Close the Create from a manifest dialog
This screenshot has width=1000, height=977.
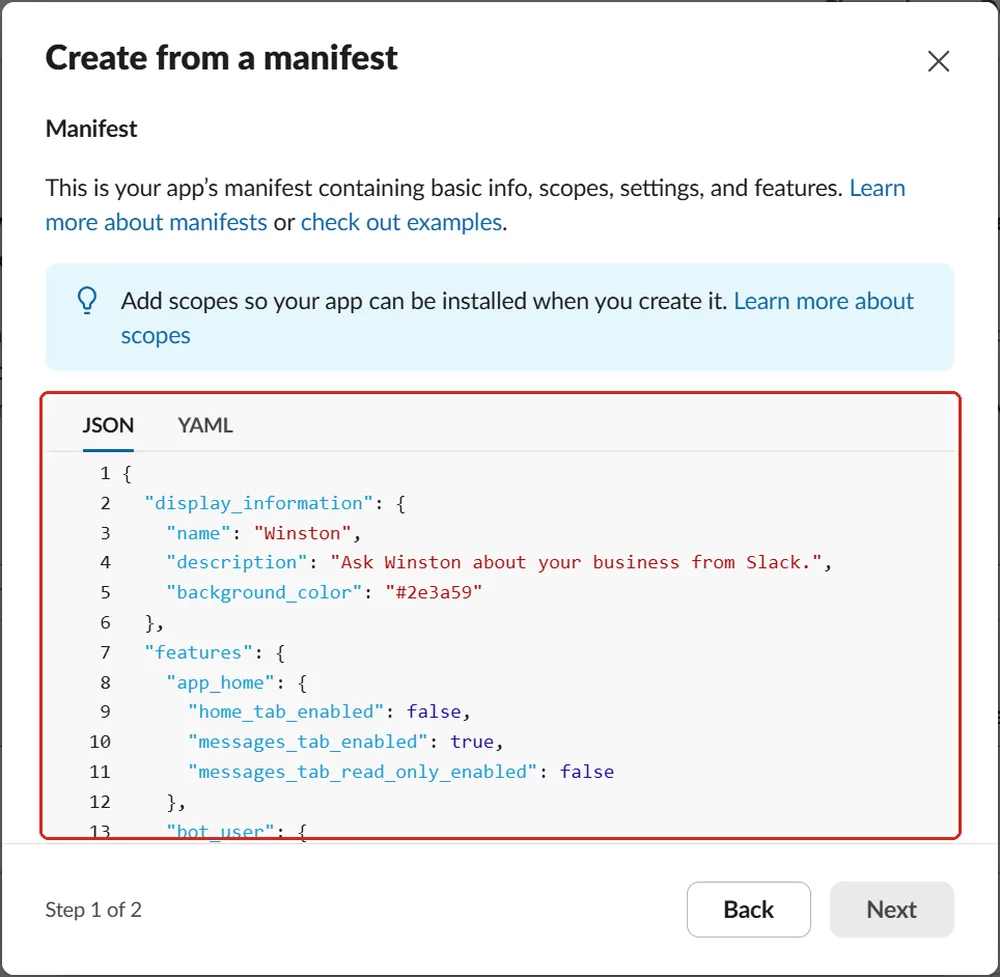pos(938,61)
